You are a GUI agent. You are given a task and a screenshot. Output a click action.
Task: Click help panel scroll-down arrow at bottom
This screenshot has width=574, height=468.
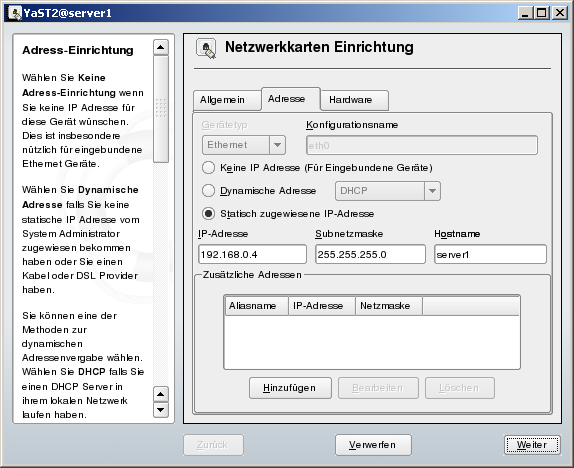[160, 410]
